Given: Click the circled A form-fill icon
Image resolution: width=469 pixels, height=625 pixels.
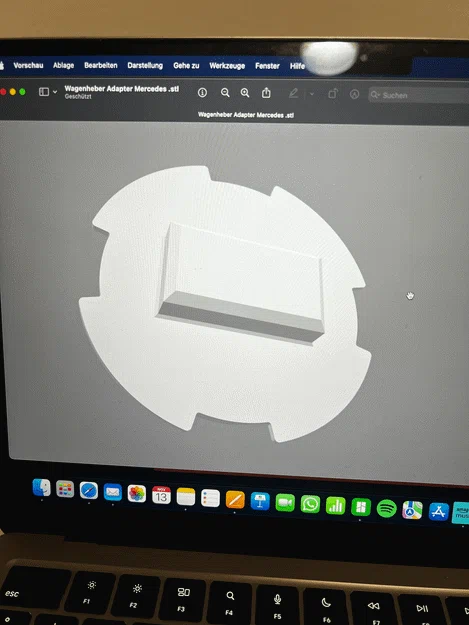Looking at the screenshot, I should tap(354, 94).
